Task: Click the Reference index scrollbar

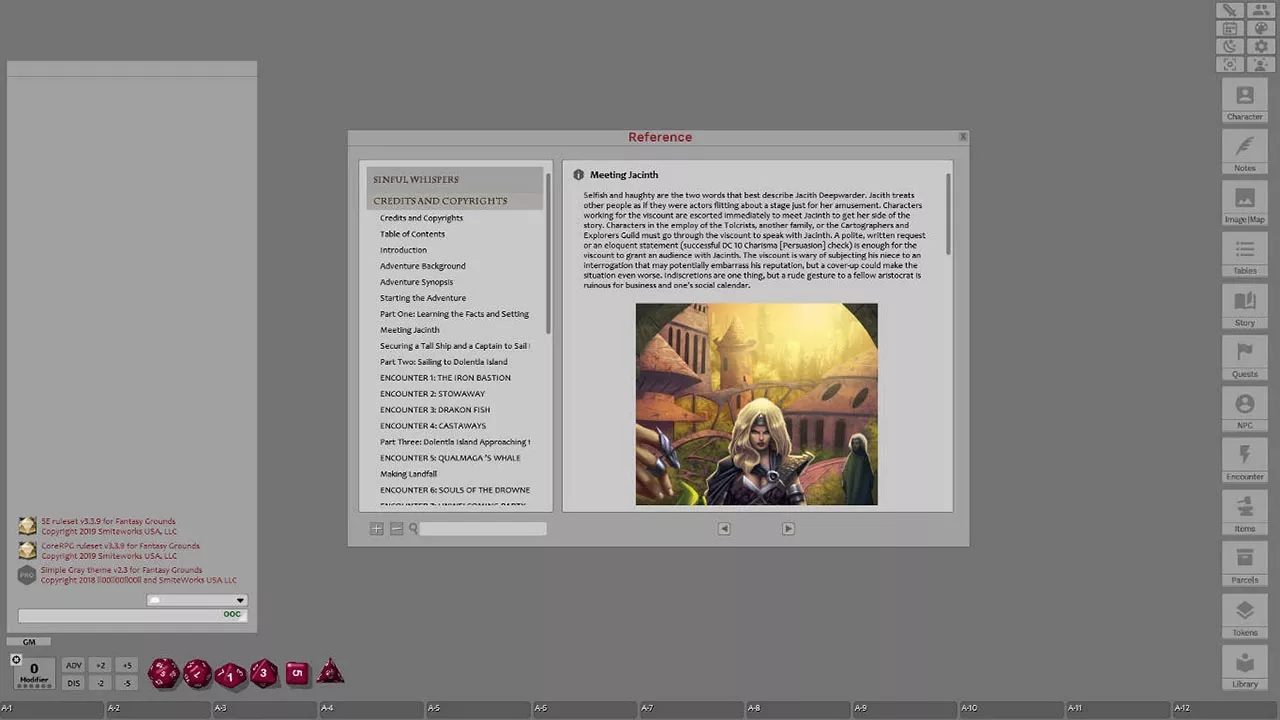Action: click(x=548, y=254)
